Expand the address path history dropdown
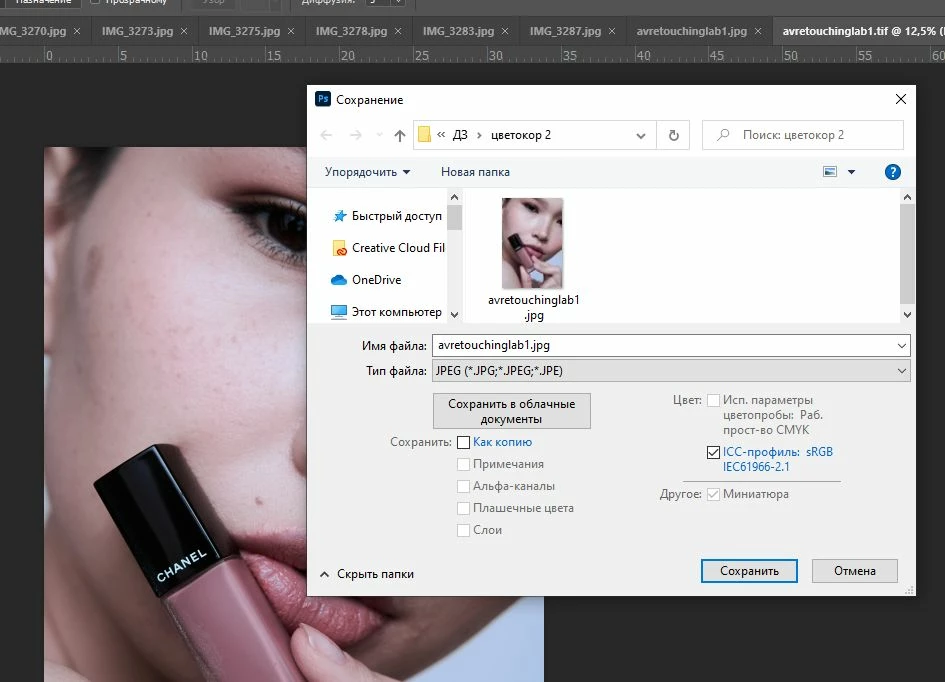 pos(641,136)
